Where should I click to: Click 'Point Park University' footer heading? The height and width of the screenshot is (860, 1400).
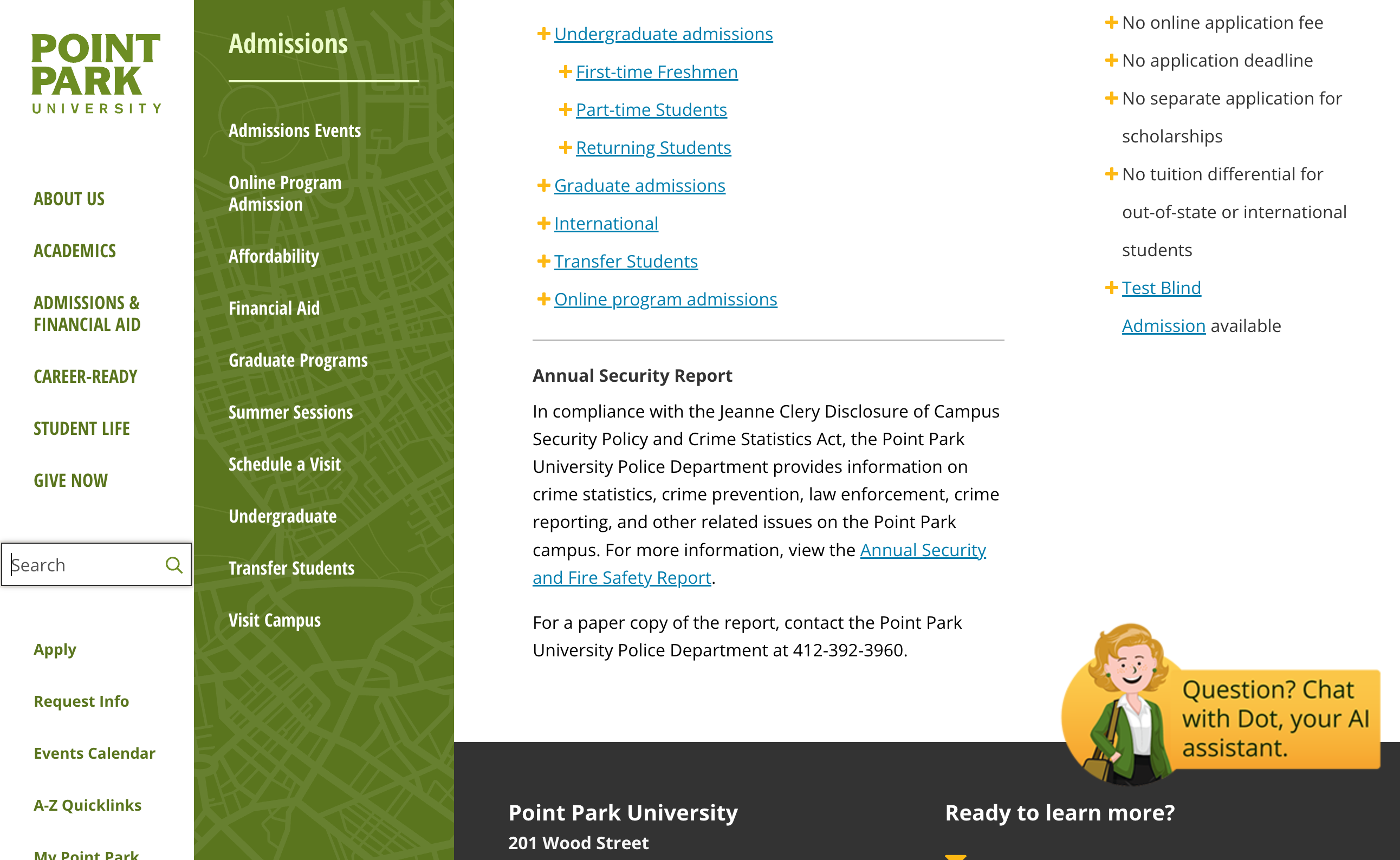623,813
